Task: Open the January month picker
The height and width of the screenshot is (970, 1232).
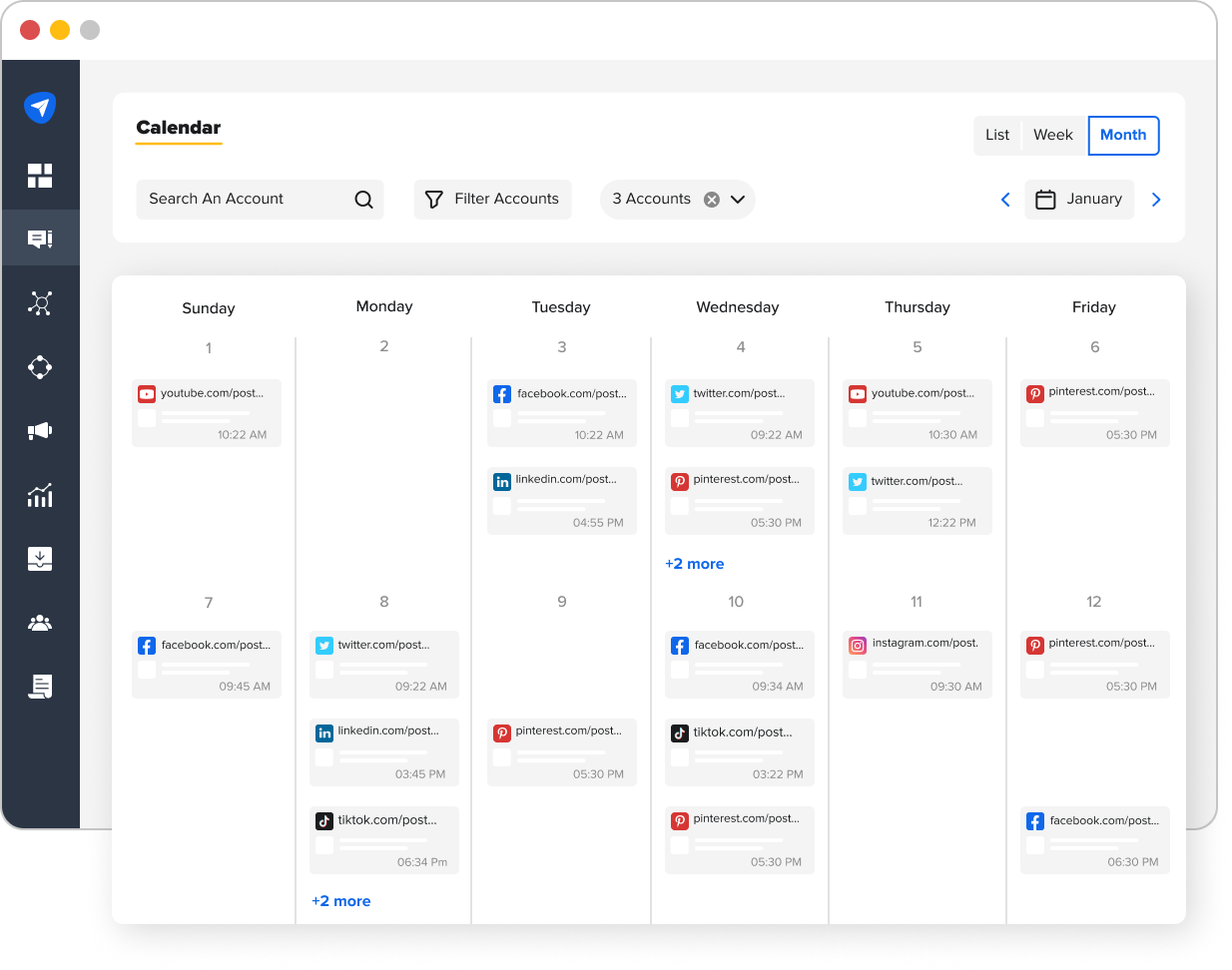Action: tap(1079, 200)
